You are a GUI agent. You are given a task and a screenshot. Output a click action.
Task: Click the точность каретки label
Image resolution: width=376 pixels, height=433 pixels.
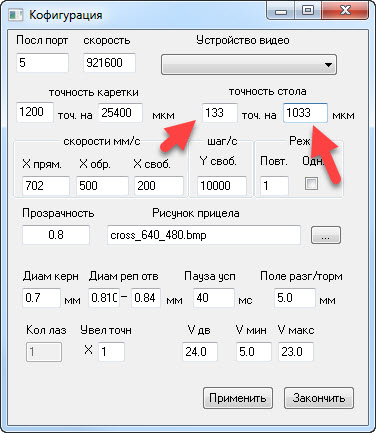click(x=94, y=92)
